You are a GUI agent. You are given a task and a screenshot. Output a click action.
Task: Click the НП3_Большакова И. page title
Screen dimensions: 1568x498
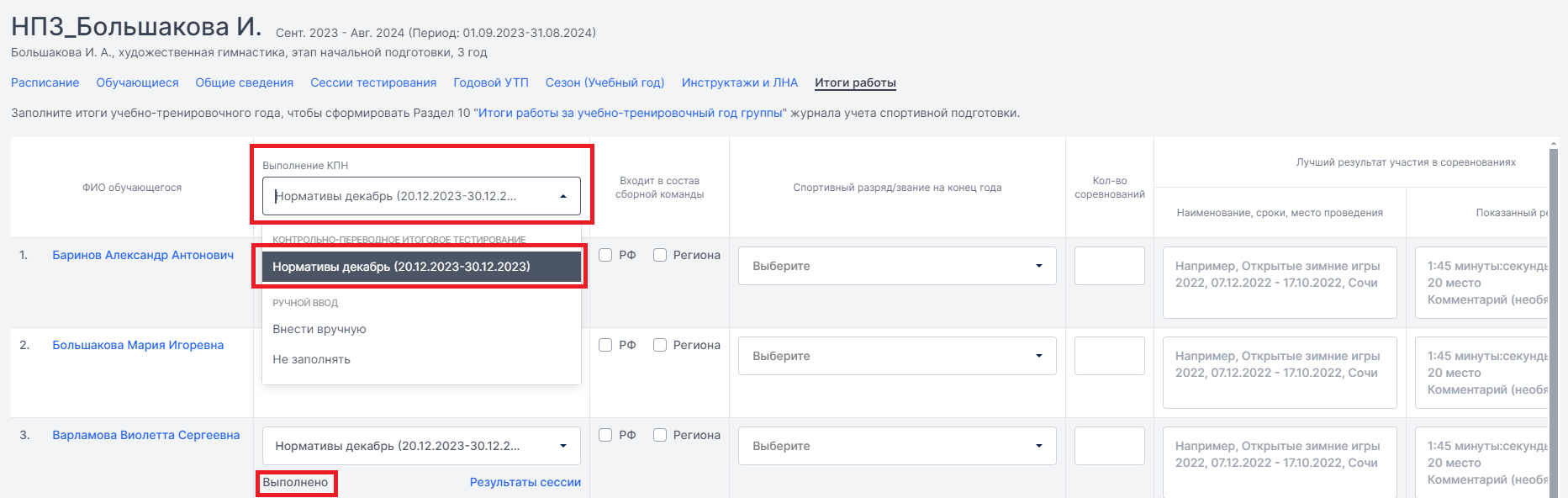coord(136,27)
